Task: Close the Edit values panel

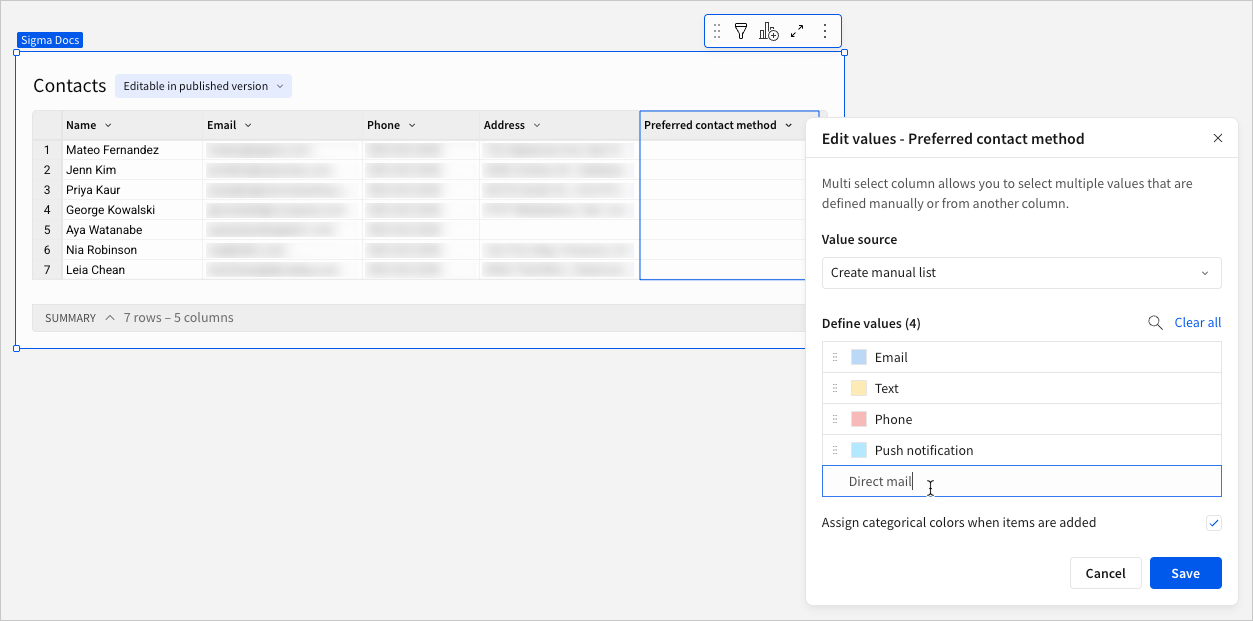Action: [1218, 138]
